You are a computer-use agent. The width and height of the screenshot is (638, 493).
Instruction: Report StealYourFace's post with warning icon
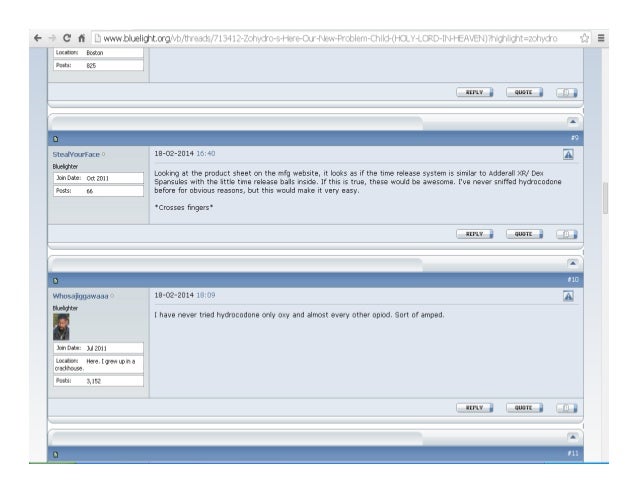pos(568,154)
